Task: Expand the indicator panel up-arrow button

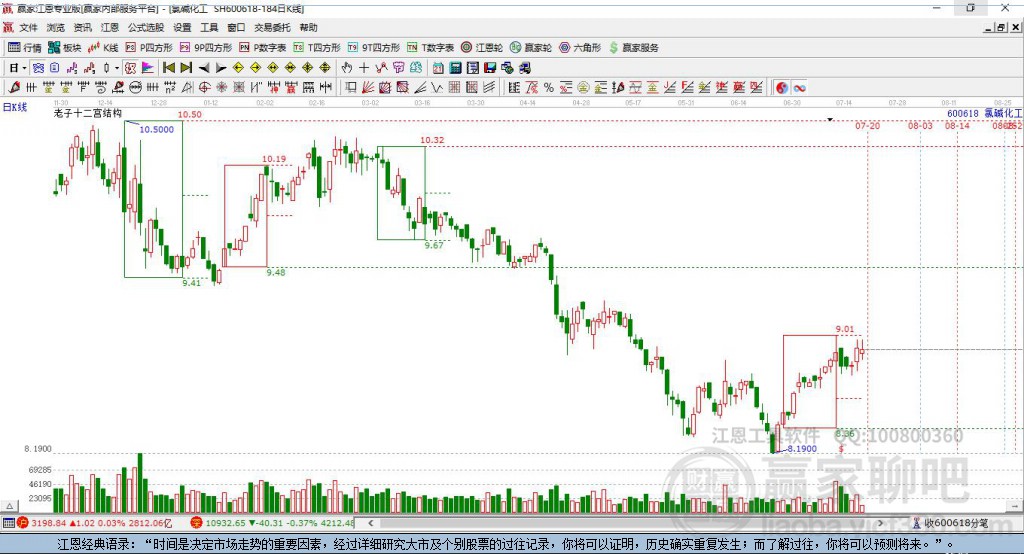Action: point(9,506)
